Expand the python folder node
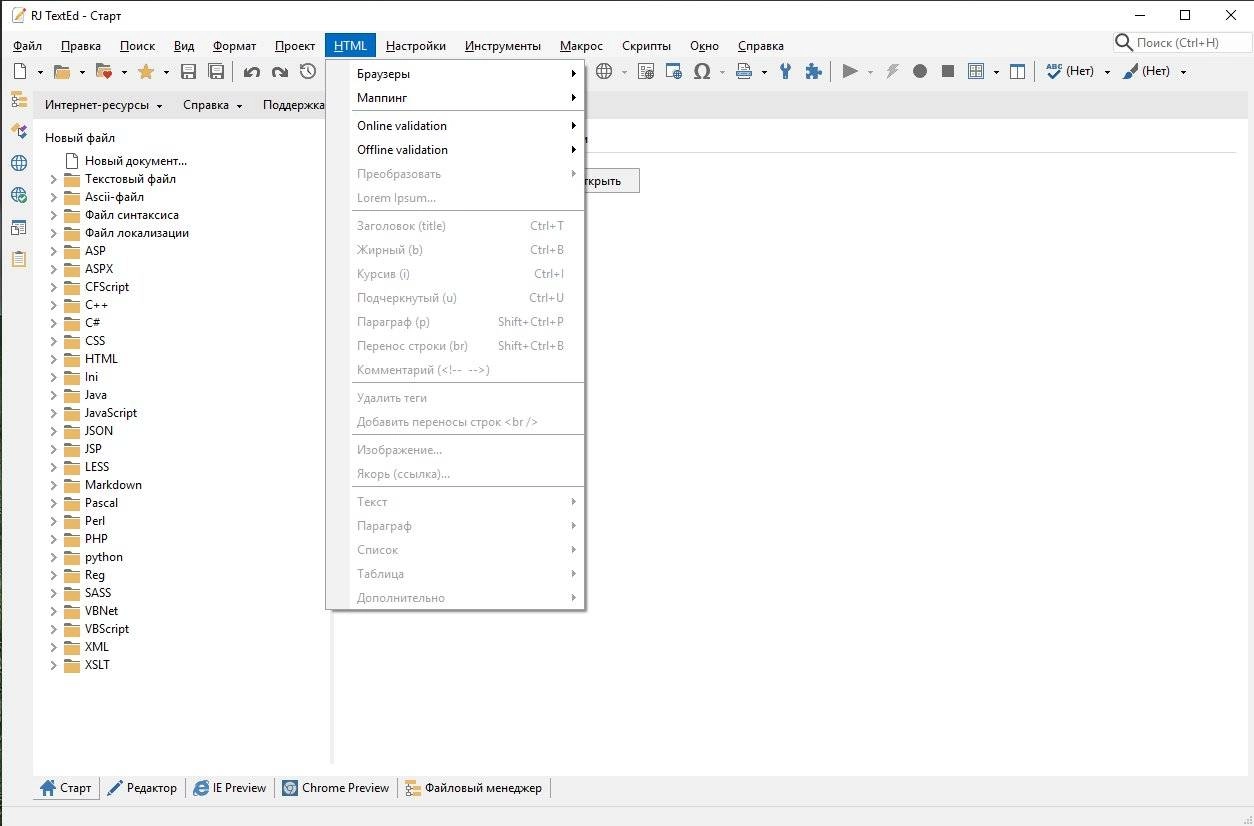The width and height of the screenshot is (1254, 826). pos(54,557)
